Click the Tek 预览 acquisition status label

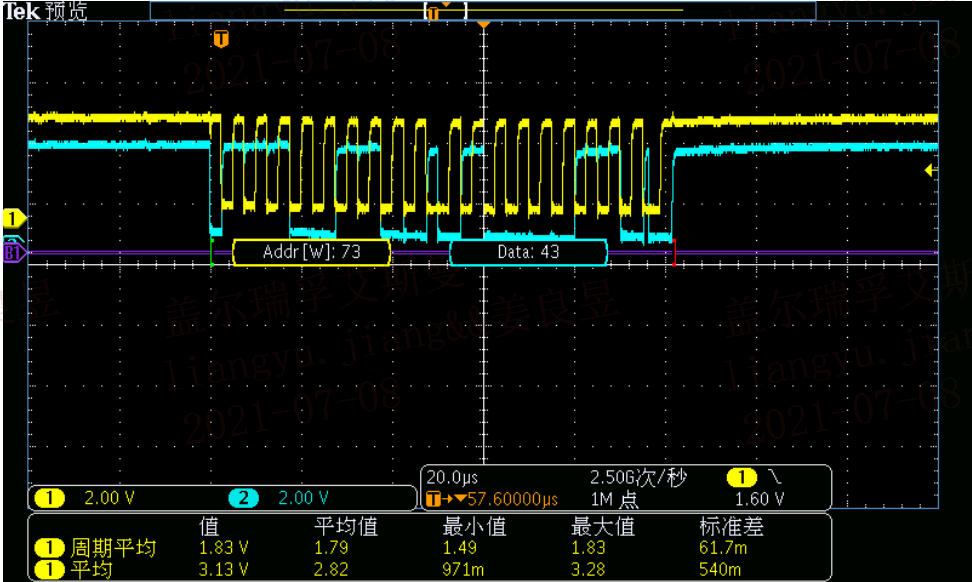(x=45, y=11)
